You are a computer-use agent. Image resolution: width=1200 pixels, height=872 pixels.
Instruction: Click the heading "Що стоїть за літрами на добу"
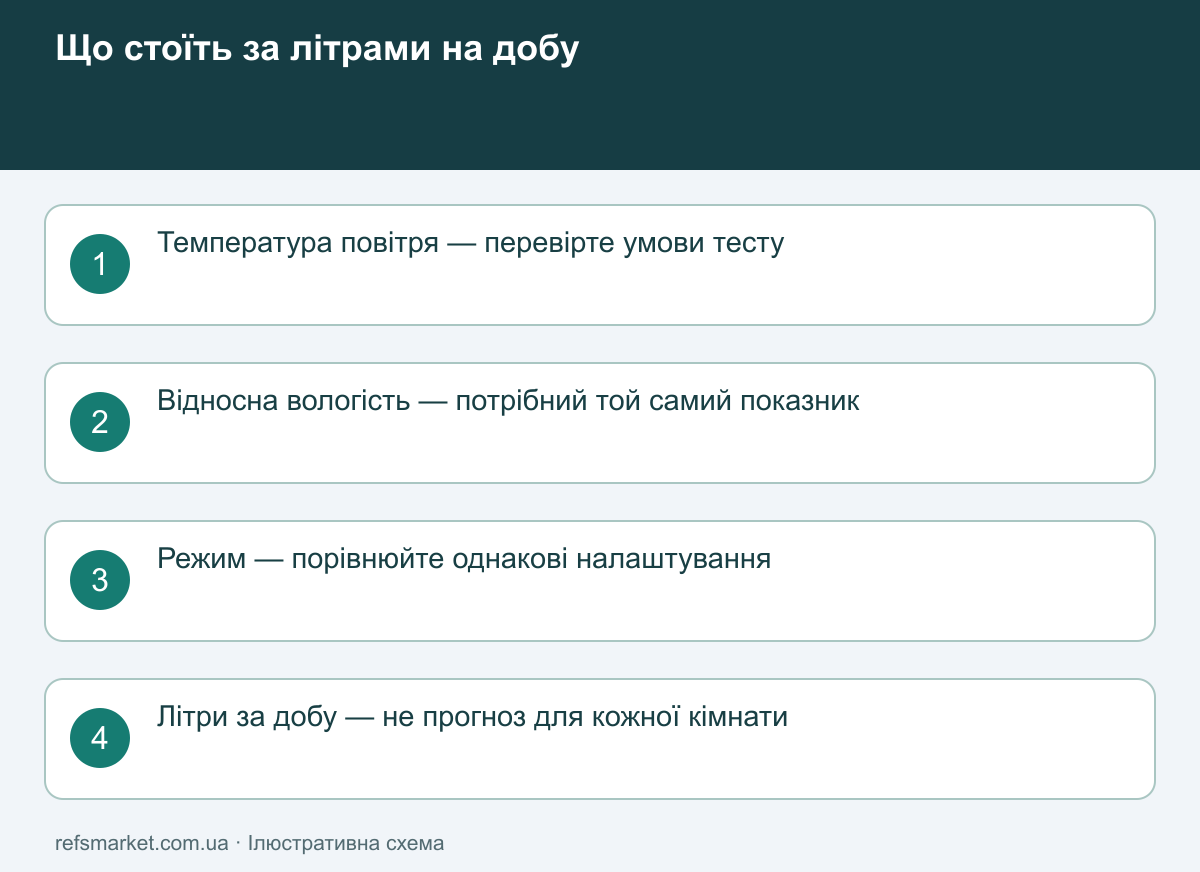(318, 49)
